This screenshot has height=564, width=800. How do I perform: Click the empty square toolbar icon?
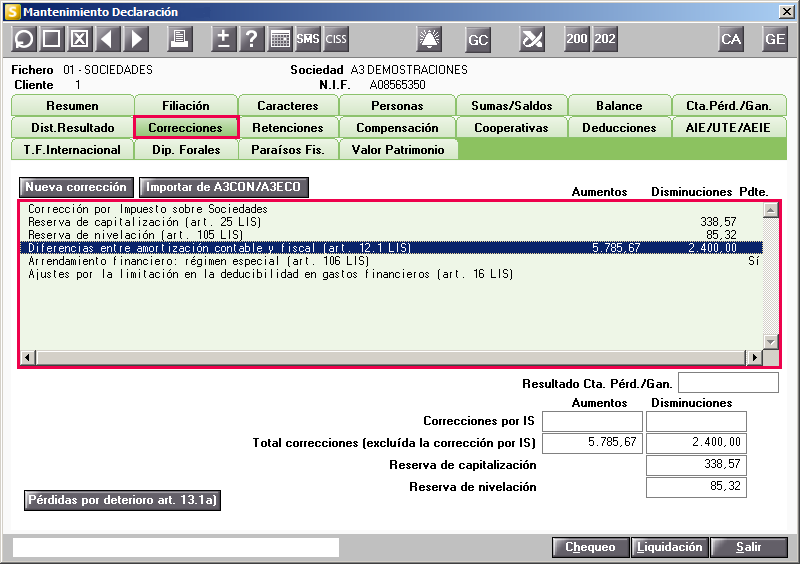coord(52,39)
